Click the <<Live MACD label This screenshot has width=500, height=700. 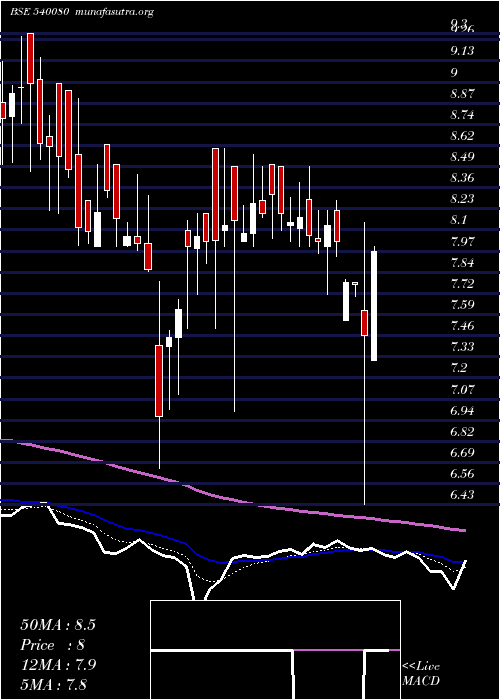pos(421,674)
